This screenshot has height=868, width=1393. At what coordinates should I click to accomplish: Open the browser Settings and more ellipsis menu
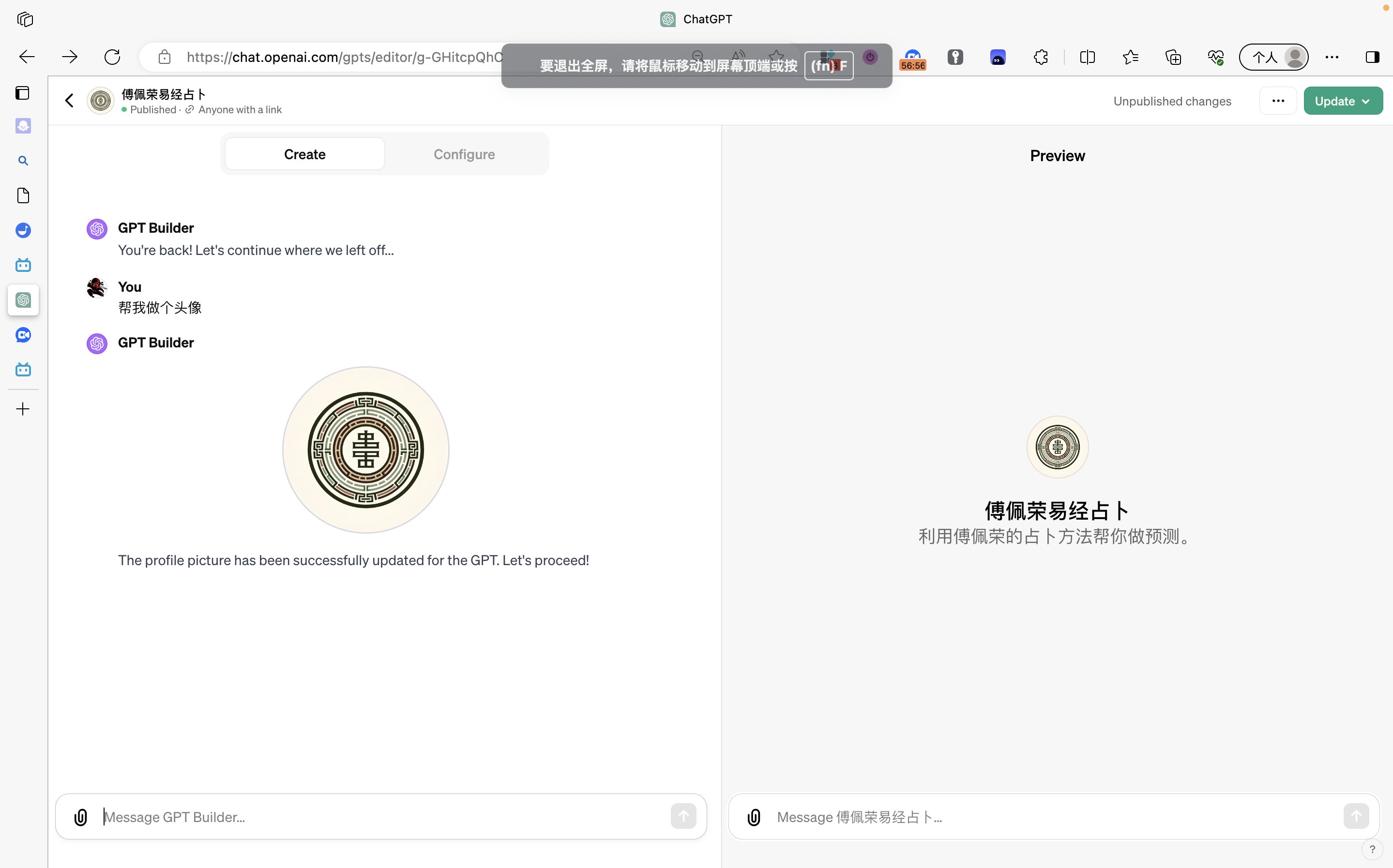tap(1332, 57)
